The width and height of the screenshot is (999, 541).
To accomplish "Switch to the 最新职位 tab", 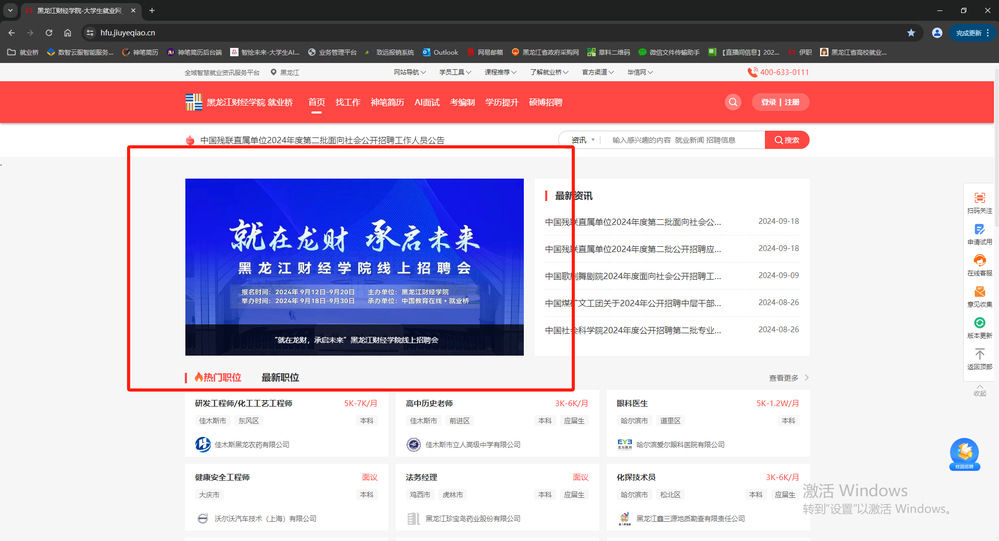I will (280, 378).
